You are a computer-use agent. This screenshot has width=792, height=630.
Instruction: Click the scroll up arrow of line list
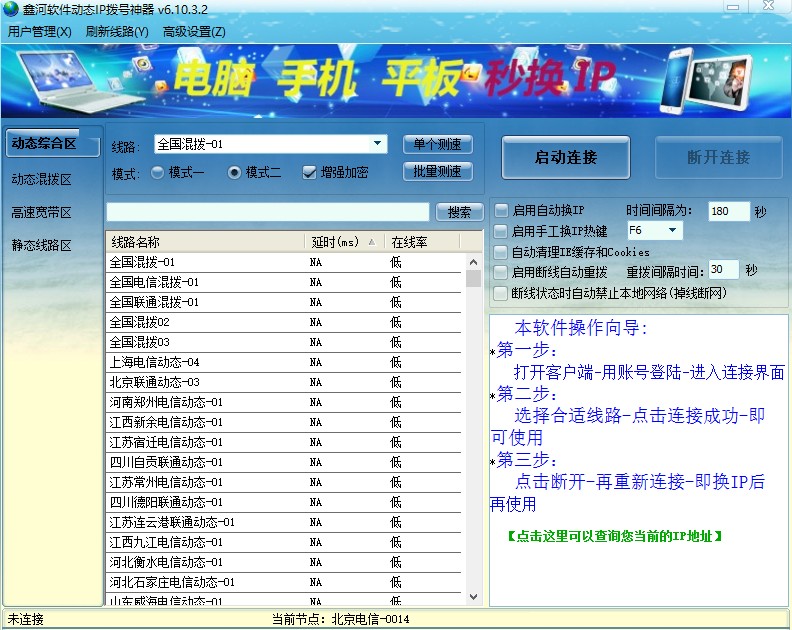click(473, 262)
